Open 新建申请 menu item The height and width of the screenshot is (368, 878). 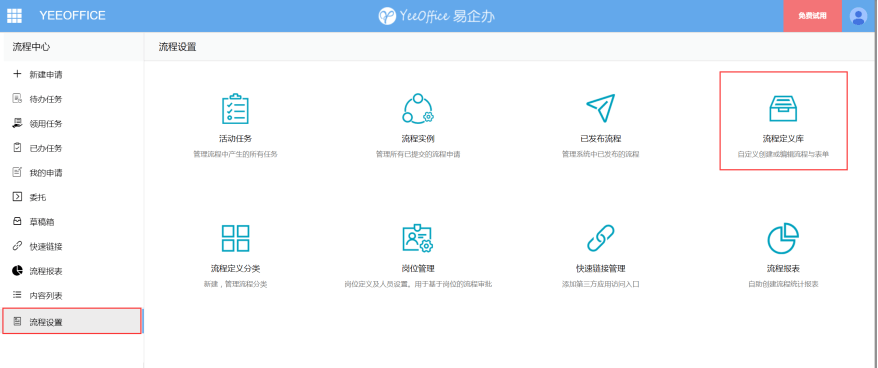(46, 74)
